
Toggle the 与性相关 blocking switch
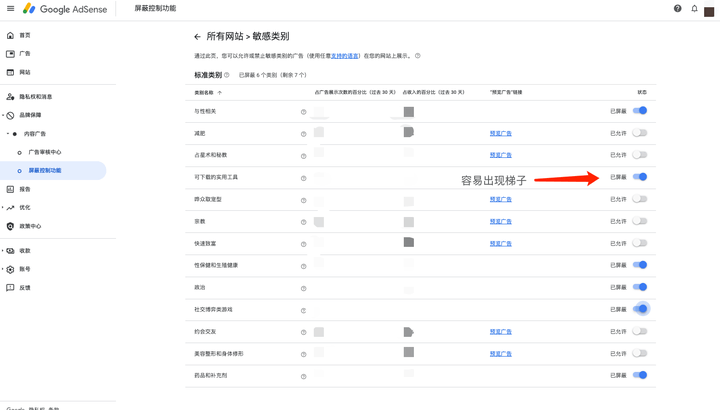(x=640, y=111)
